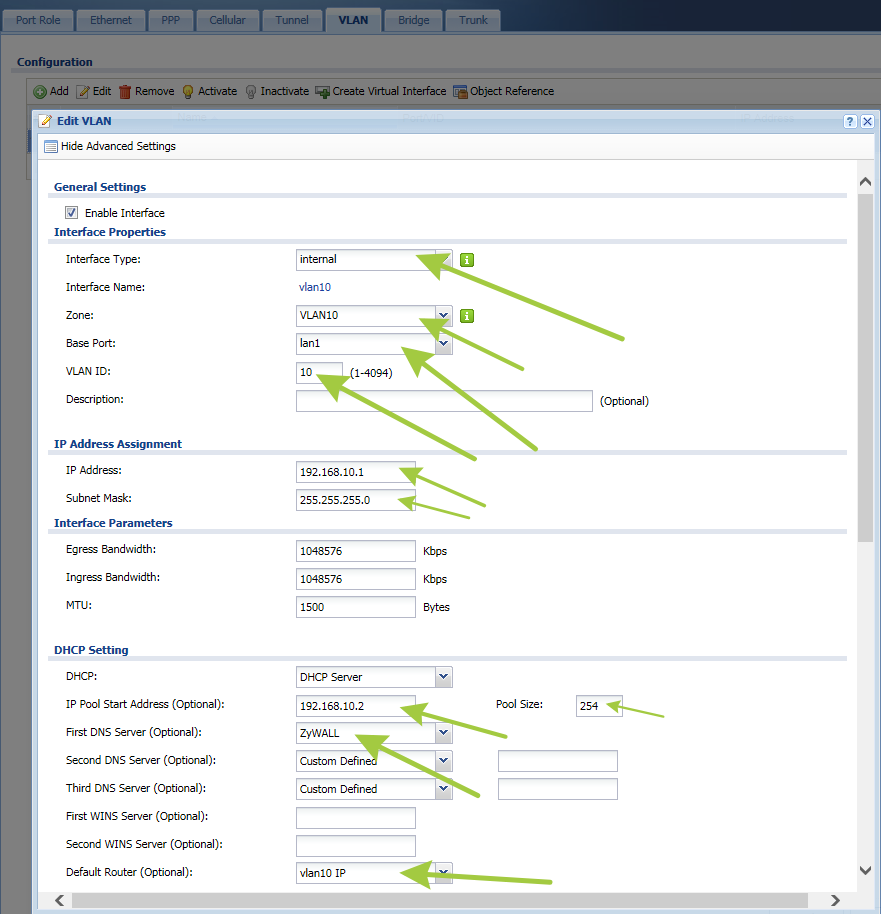
Task: Click the Third DNS custom address field
Action: pos(558,789)
